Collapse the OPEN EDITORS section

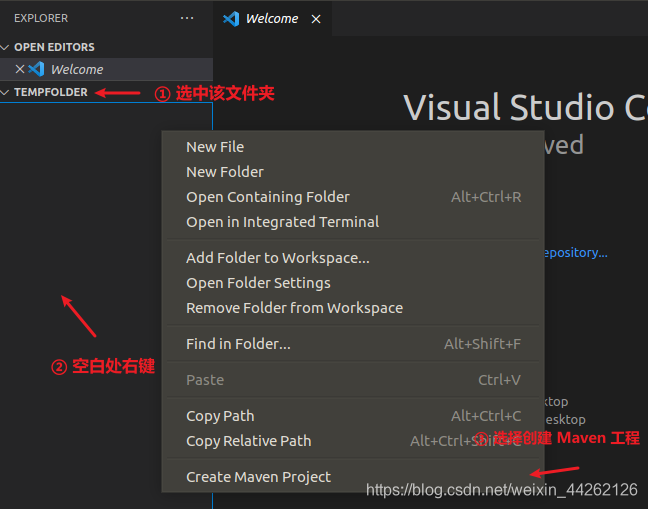coord(5,47)
